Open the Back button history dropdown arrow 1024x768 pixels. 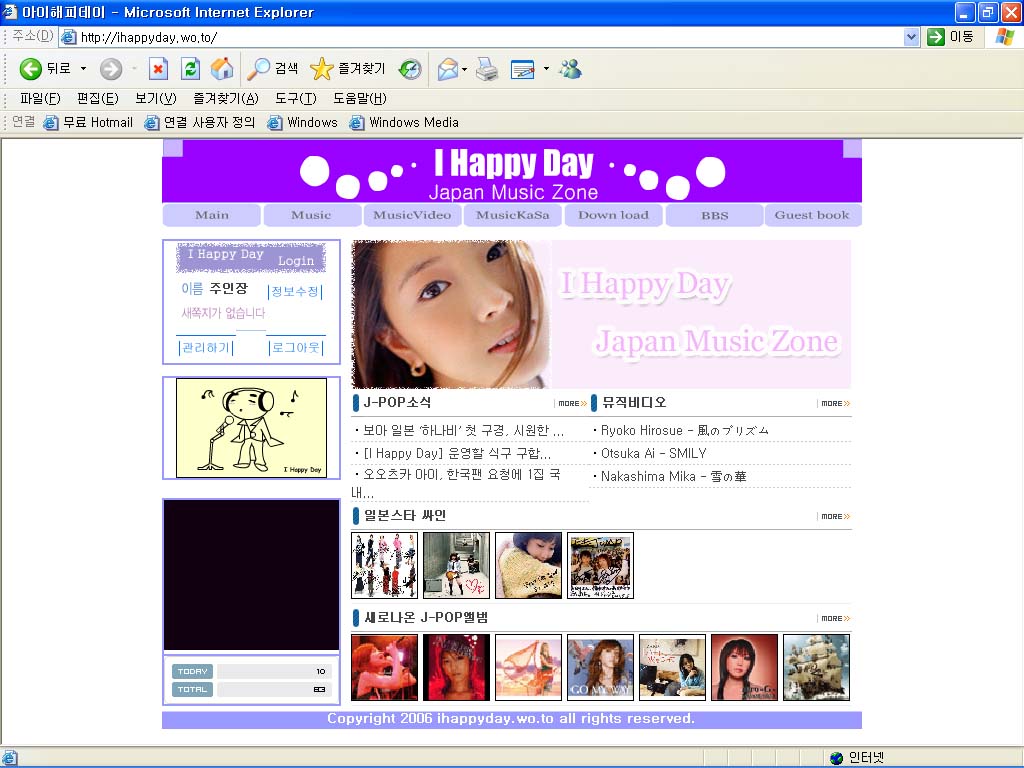pos(83,69)
